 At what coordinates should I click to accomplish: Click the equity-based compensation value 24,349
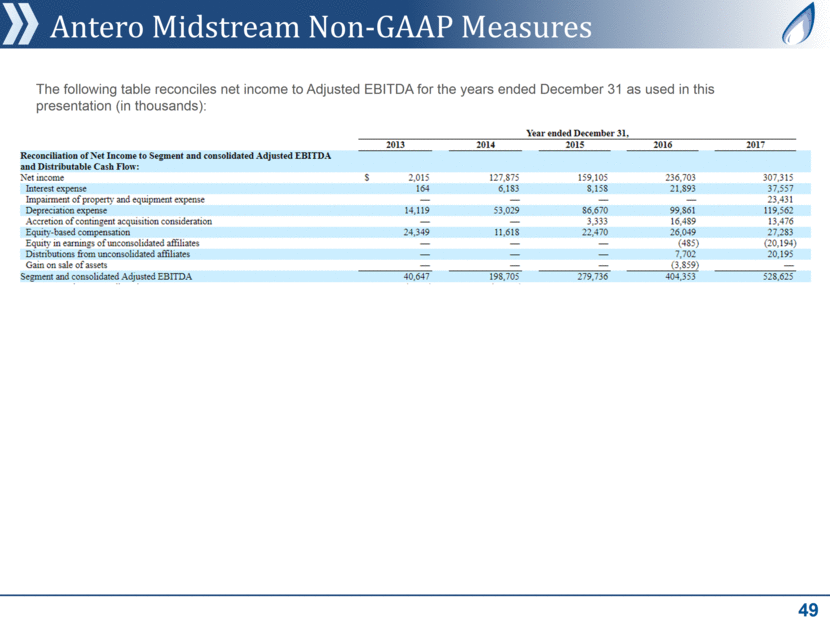[x=417, y=232]
